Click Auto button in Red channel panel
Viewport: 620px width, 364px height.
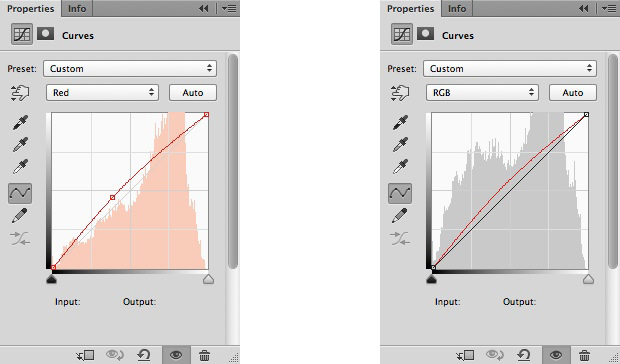(x=193, y=92)
